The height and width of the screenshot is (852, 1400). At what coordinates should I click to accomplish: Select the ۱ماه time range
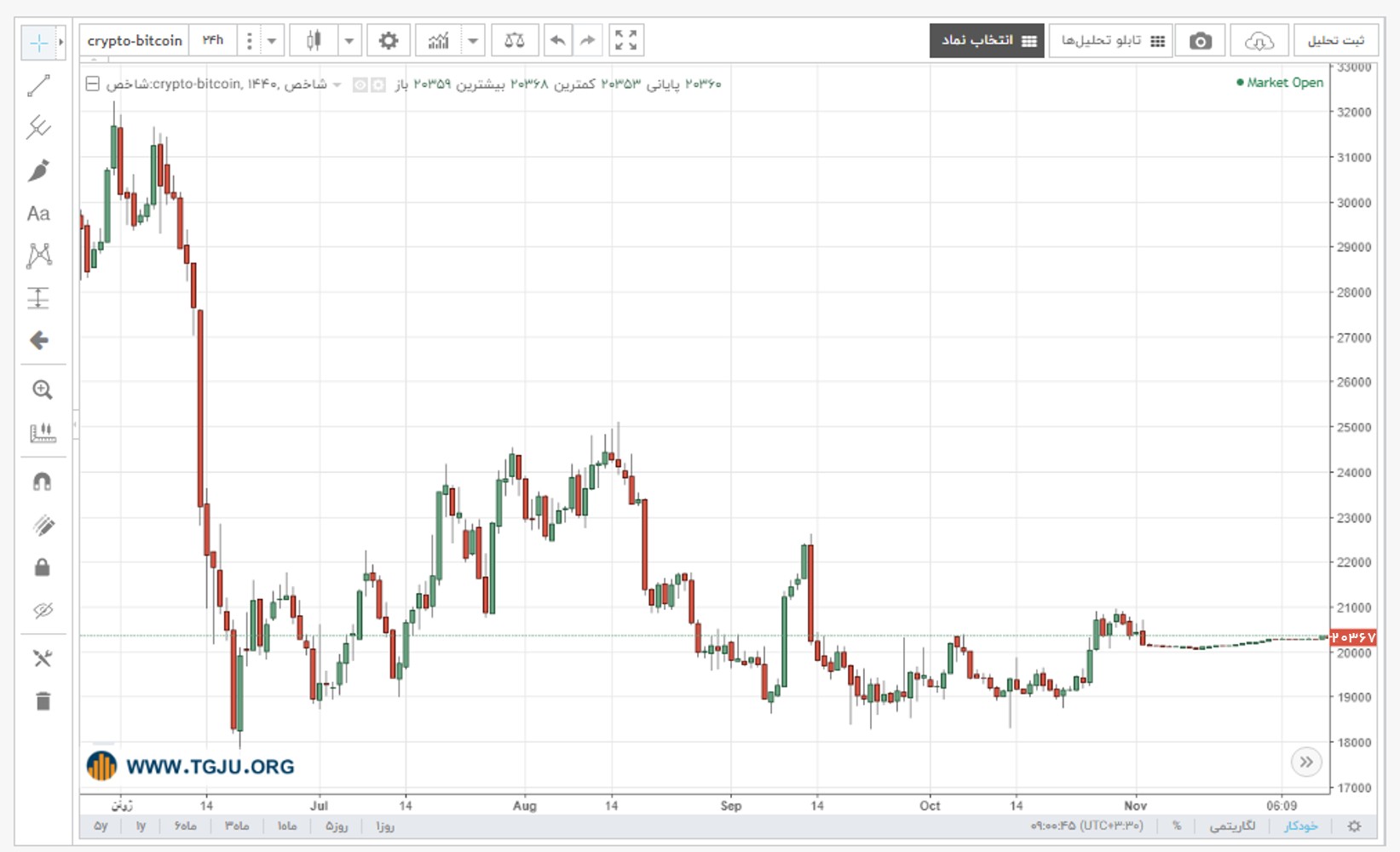point(287,826)
